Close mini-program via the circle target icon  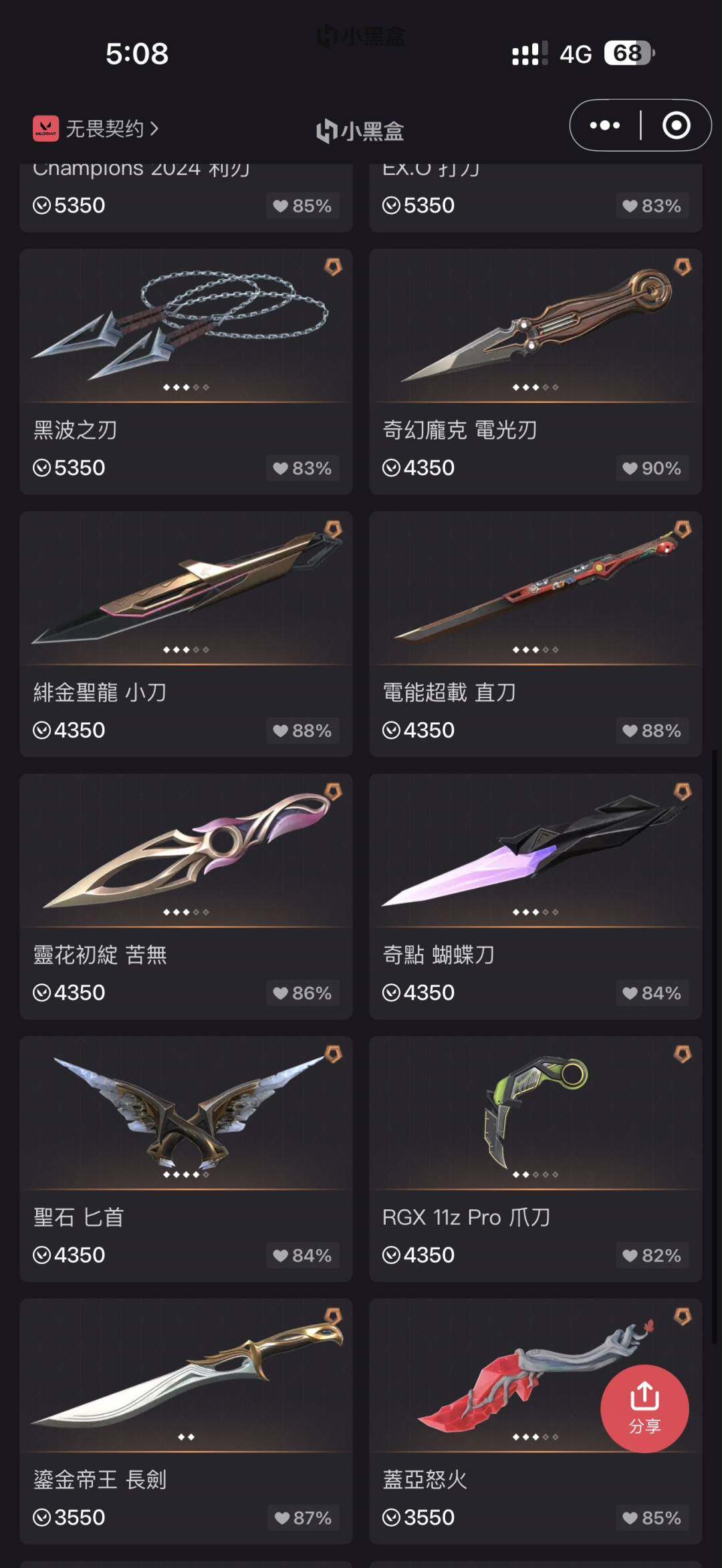click(x=676, y=125)
